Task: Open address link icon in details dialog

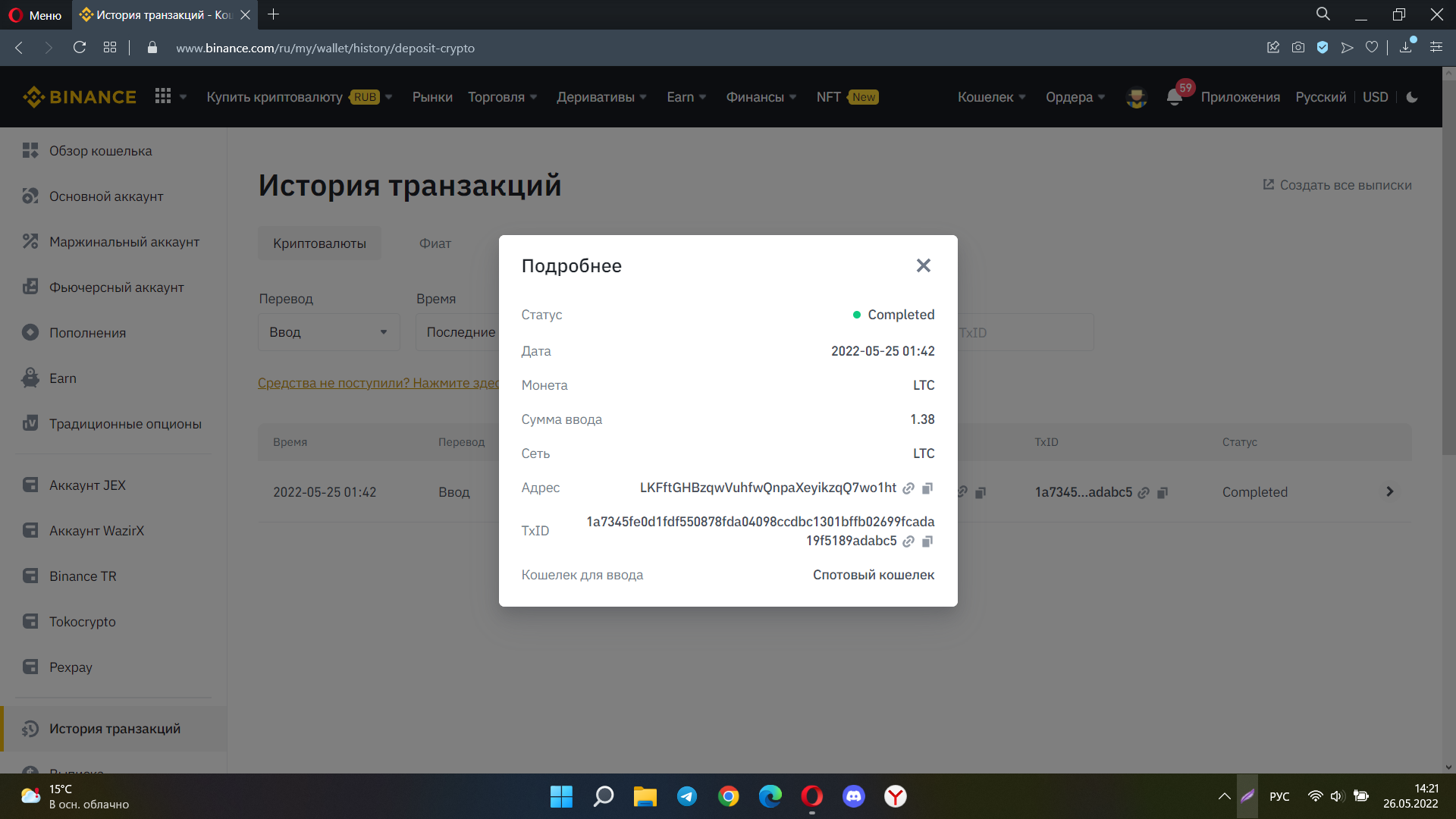Action: point(908,488)
